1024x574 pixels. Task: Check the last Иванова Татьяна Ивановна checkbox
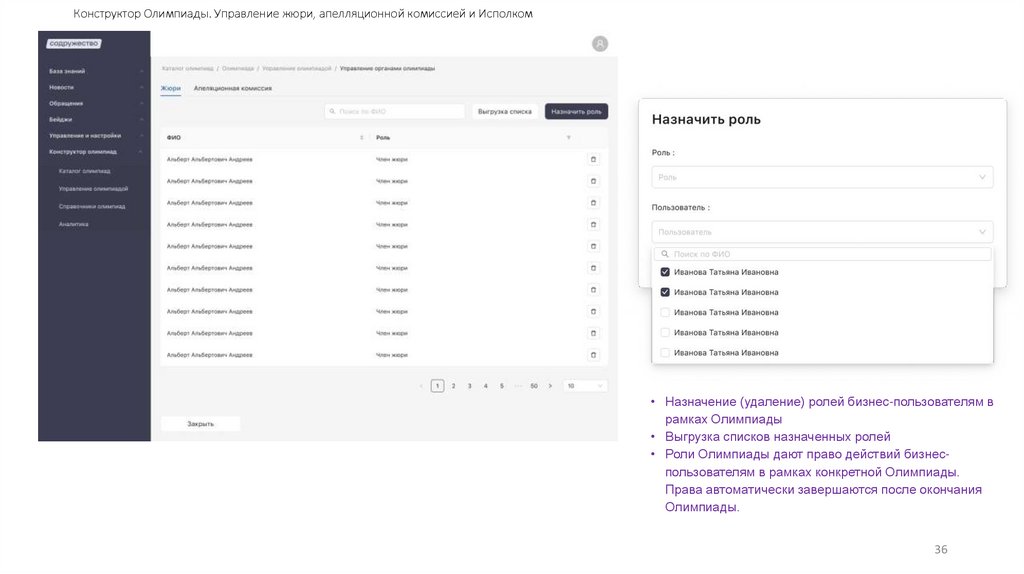pos(665,352)
